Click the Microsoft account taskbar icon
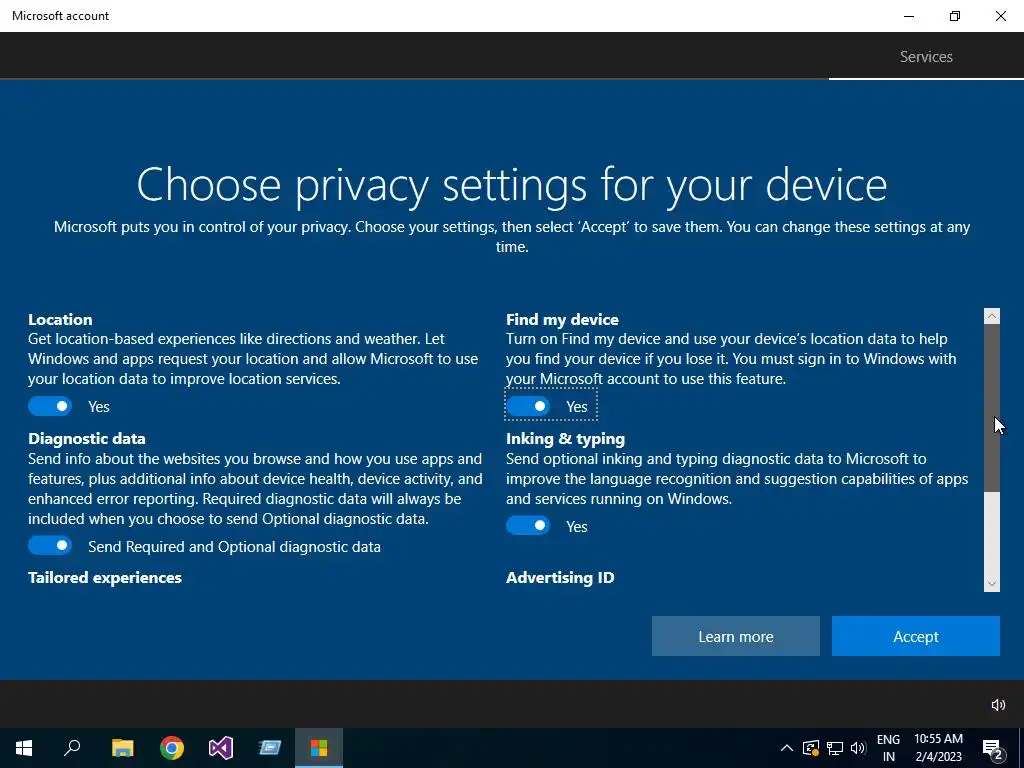 click(319, 748)
